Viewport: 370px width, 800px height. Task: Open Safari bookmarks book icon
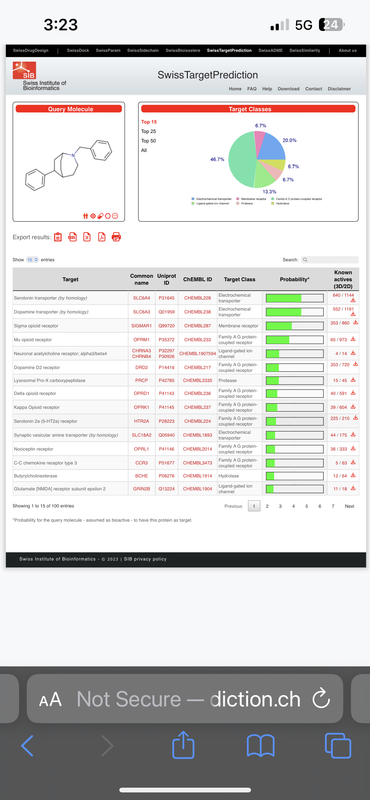261,746
